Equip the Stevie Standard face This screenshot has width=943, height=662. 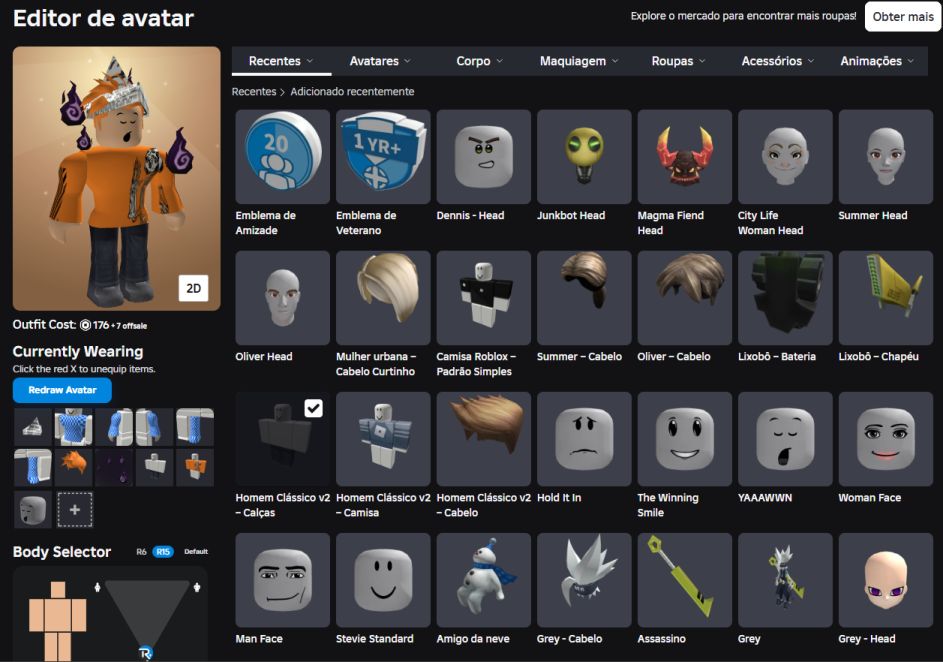(x=382, y=580)
